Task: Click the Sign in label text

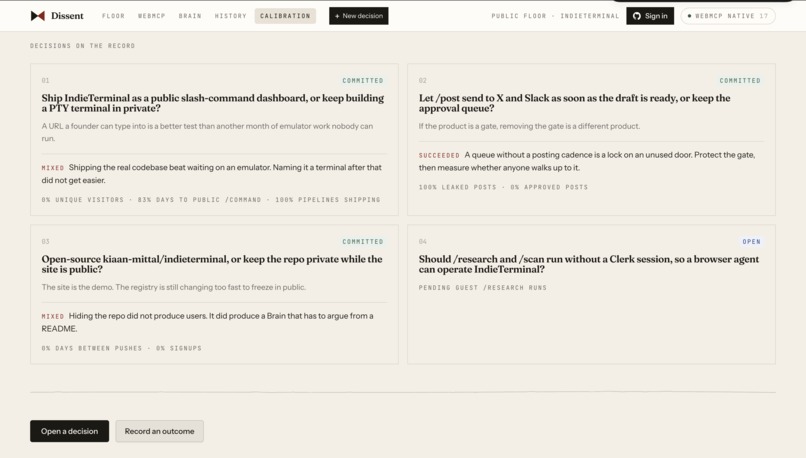Action: 656,16
